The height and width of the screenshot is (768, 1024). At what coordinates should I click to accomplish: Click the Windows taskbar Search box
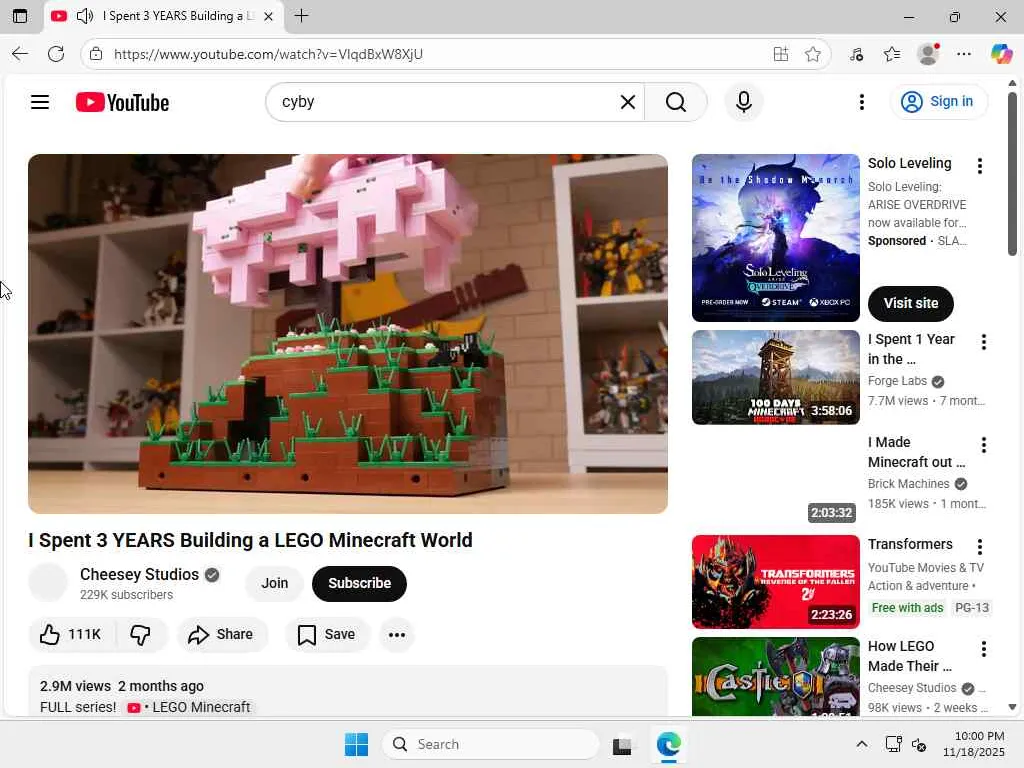pyautogui.click(x=491, y=744)
